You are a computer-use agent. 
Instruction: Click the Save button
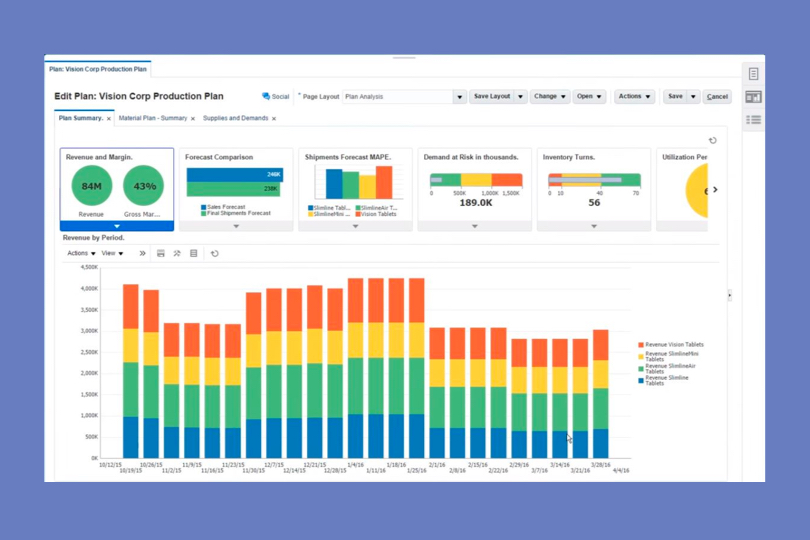tap(675, 97)
